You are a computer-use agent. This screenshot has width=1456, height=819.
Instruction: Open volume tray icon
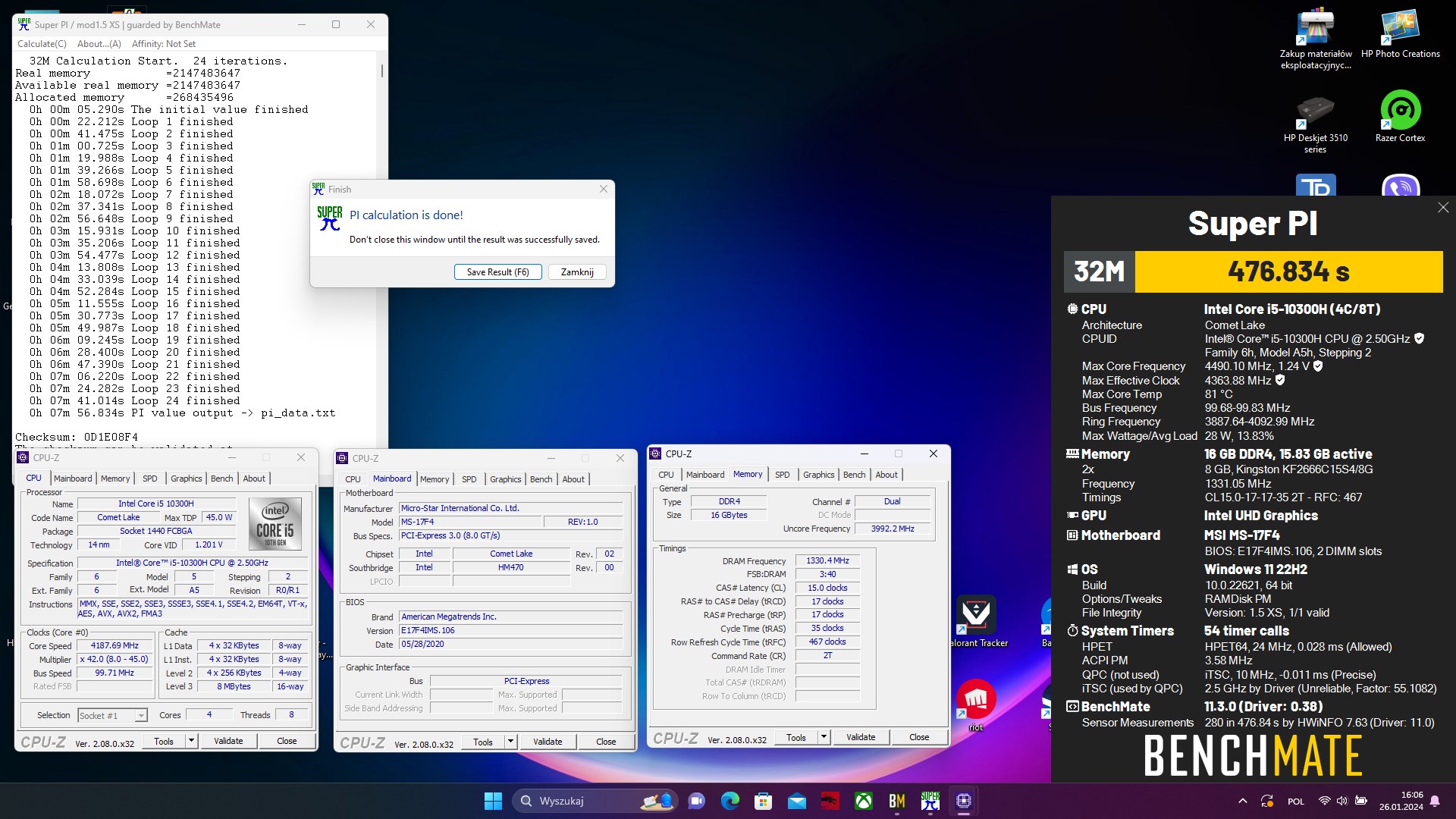tap(1342, 801)
